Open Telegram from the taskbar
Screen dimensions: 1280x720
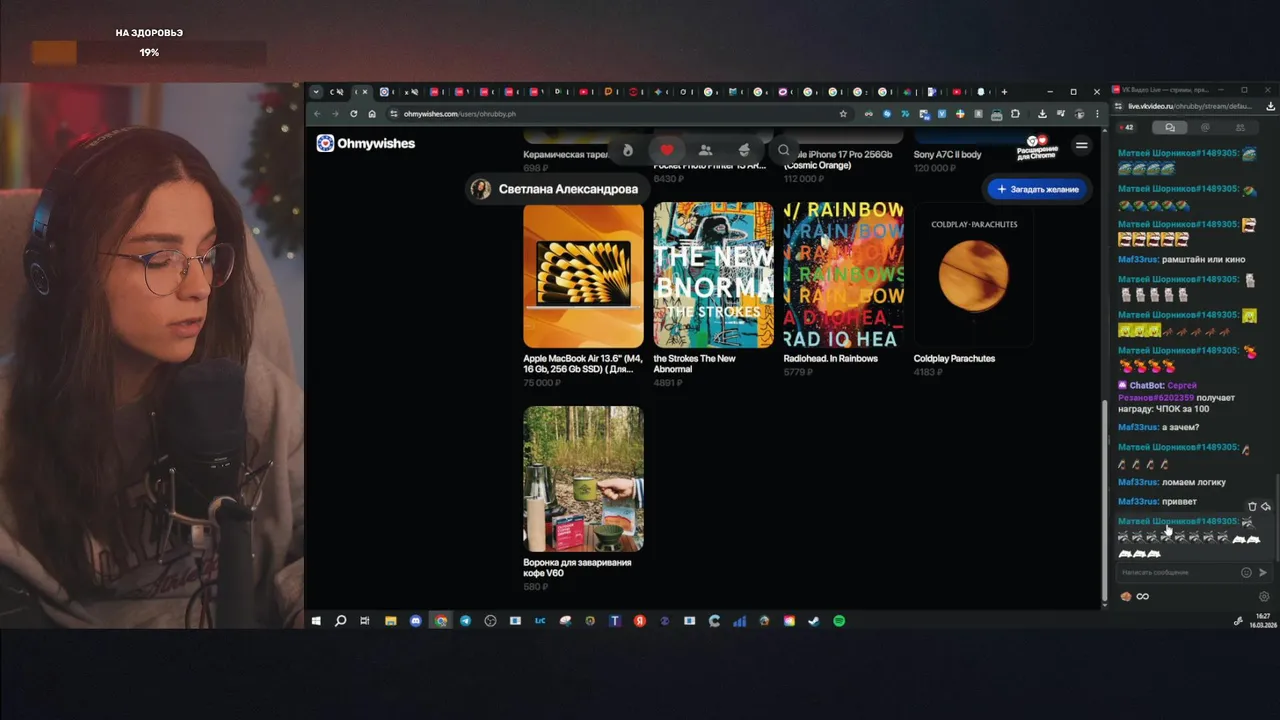coord(465,621)
